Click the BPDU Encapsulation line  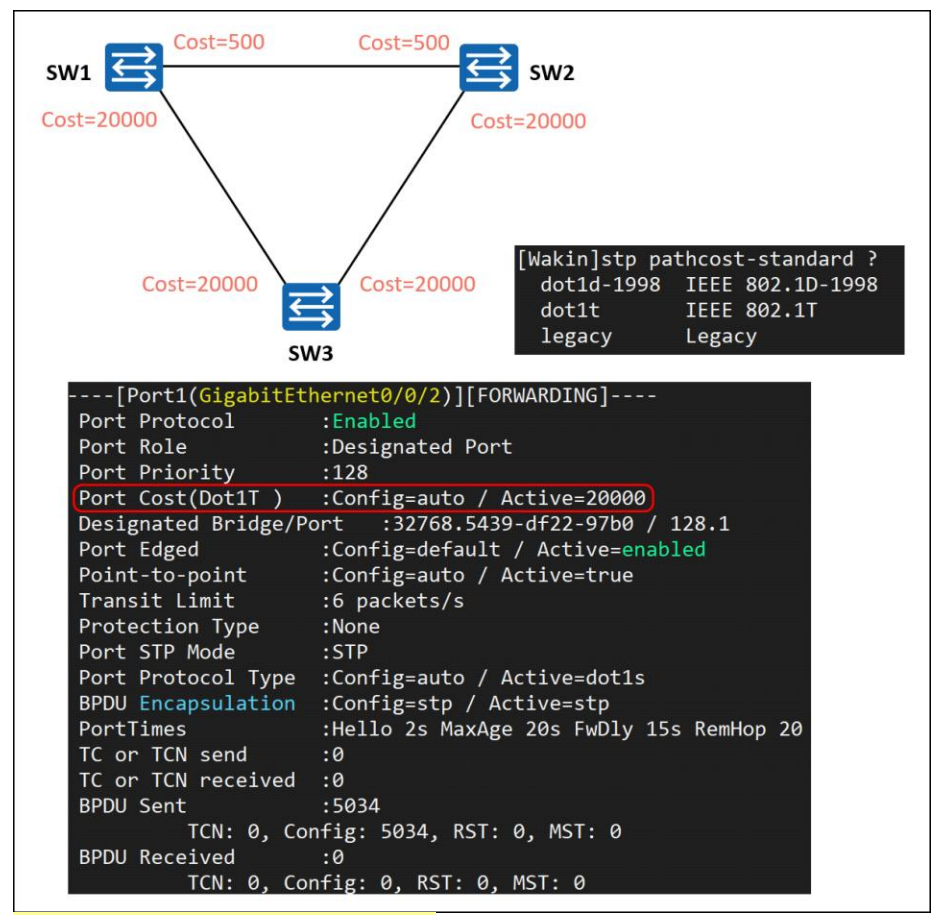point(344,704)
